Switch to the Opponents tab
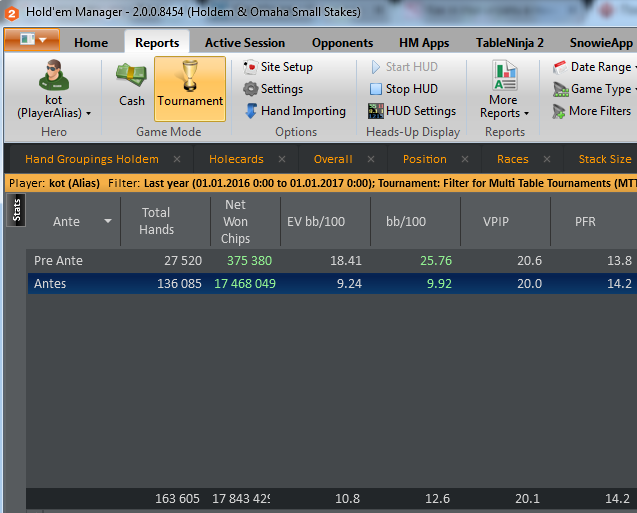Image resolution: width=637 pixels, height=513 pixels. pyautogui.click(x=342, y=43)
